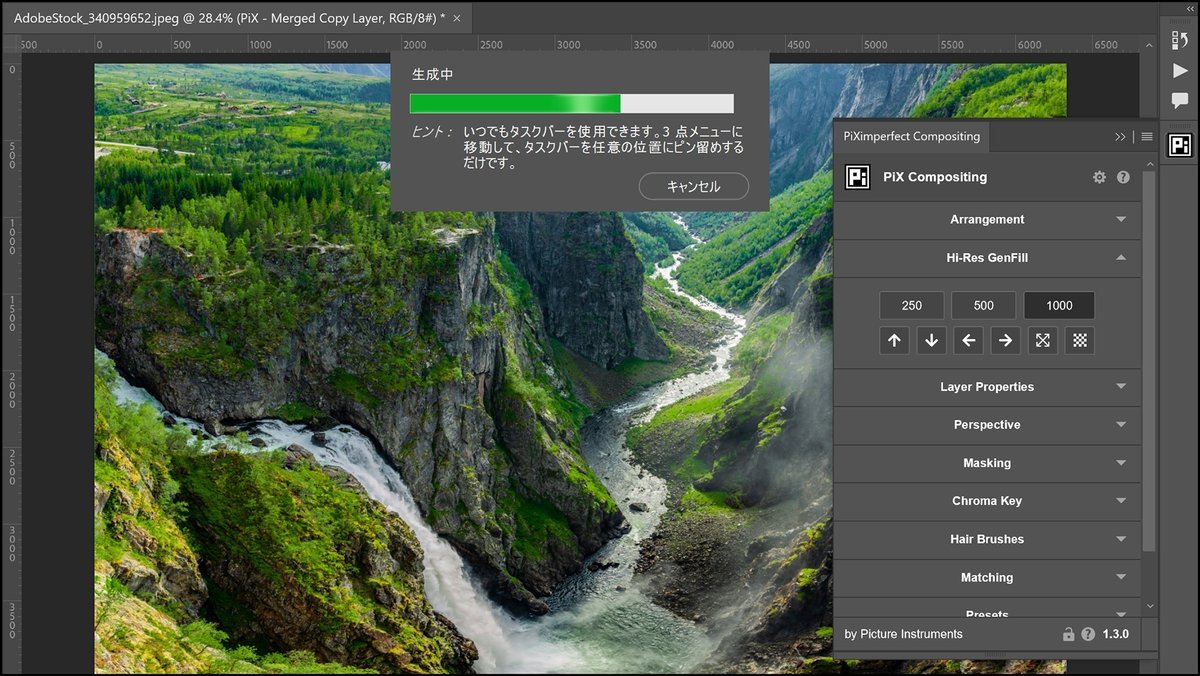Select the PiXimperfect Compositing panel tab

[911, 136]
